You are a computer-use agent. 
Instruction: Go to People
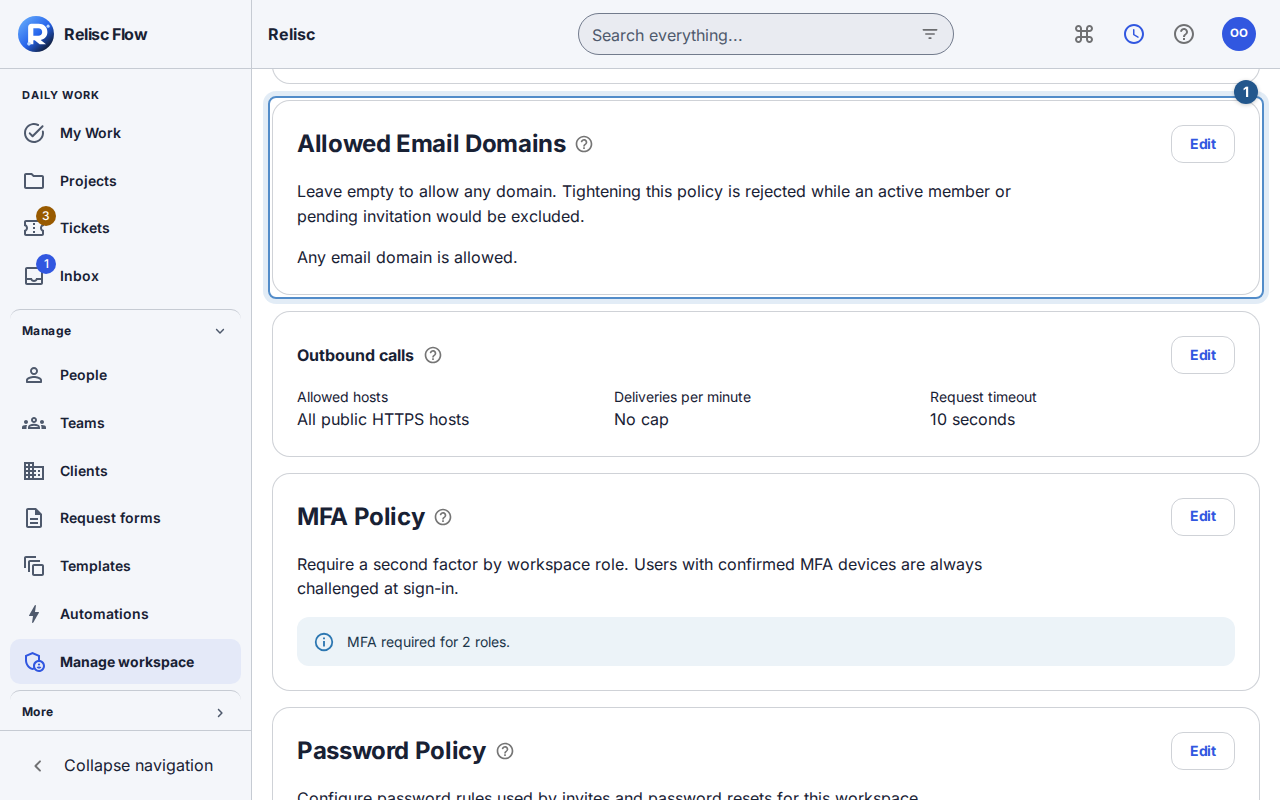click(x=125, y=375)
